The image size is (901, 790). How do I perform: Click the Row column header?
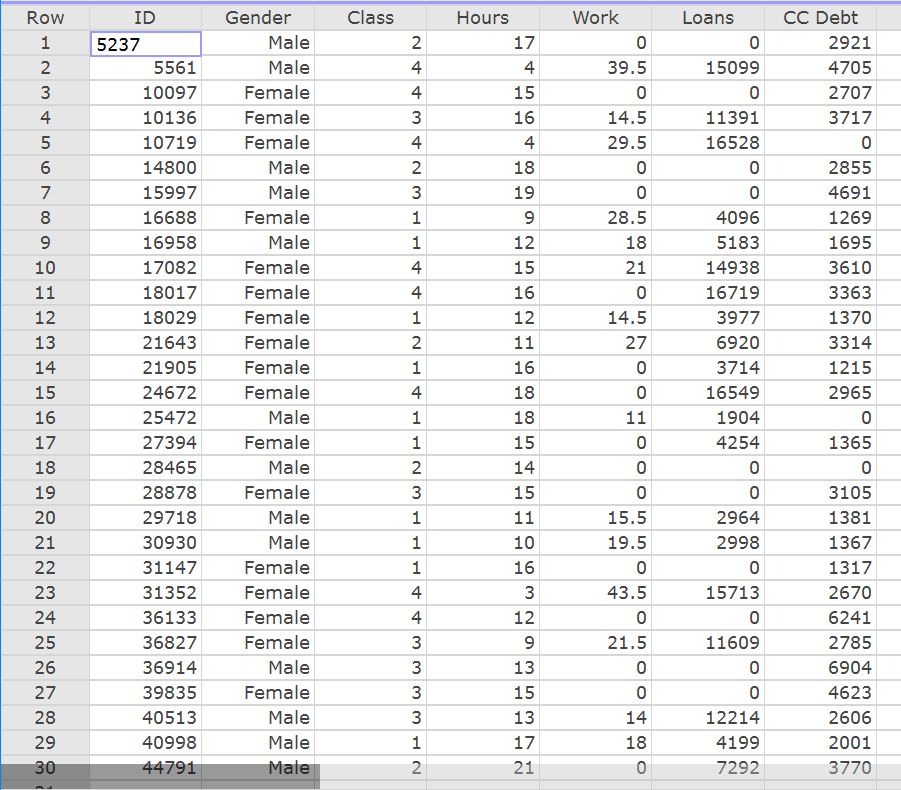pos(44,17)
